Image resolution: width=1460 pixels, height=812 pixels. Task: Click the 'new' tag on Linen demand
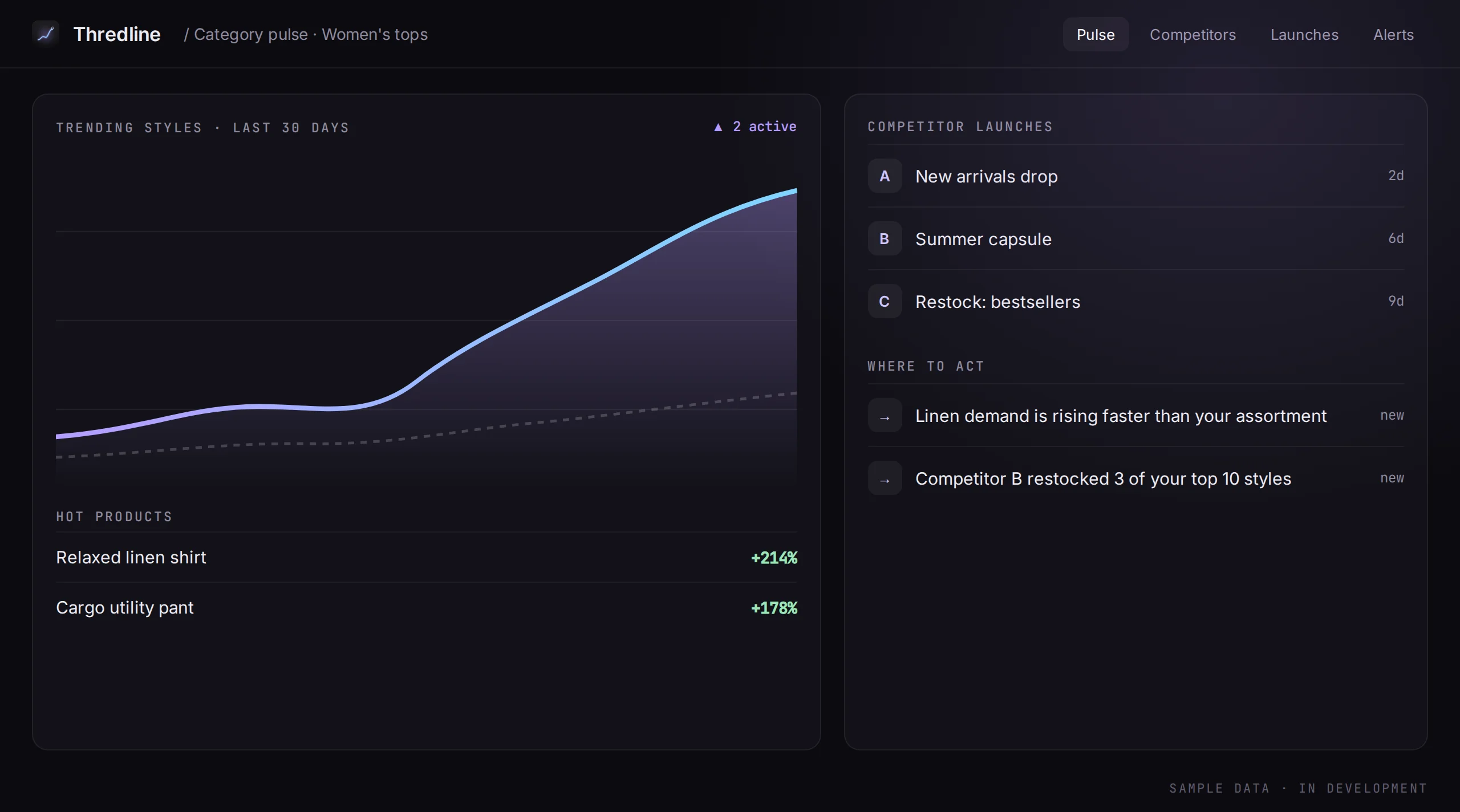(x=1392, y=415)
